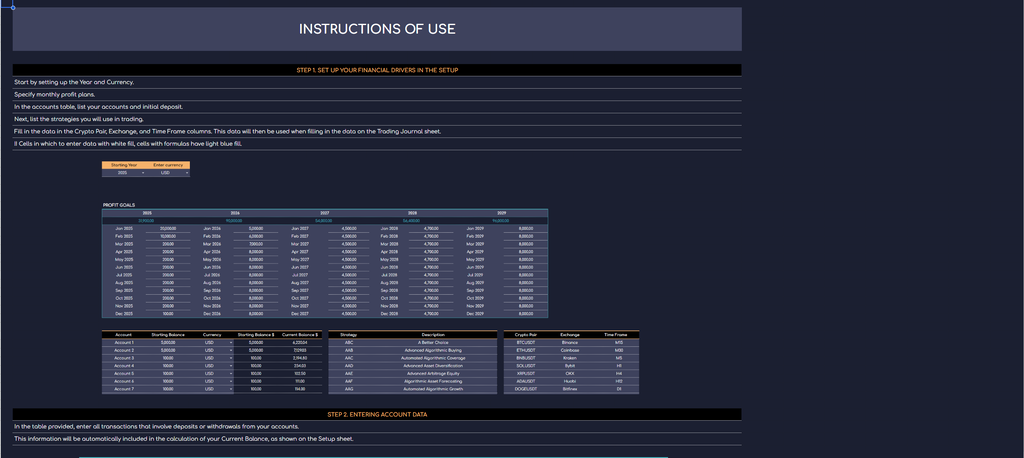Click the Kraken exchange cell
The height and width of the screenshot is (458, 1024).
tap(570, 358)
